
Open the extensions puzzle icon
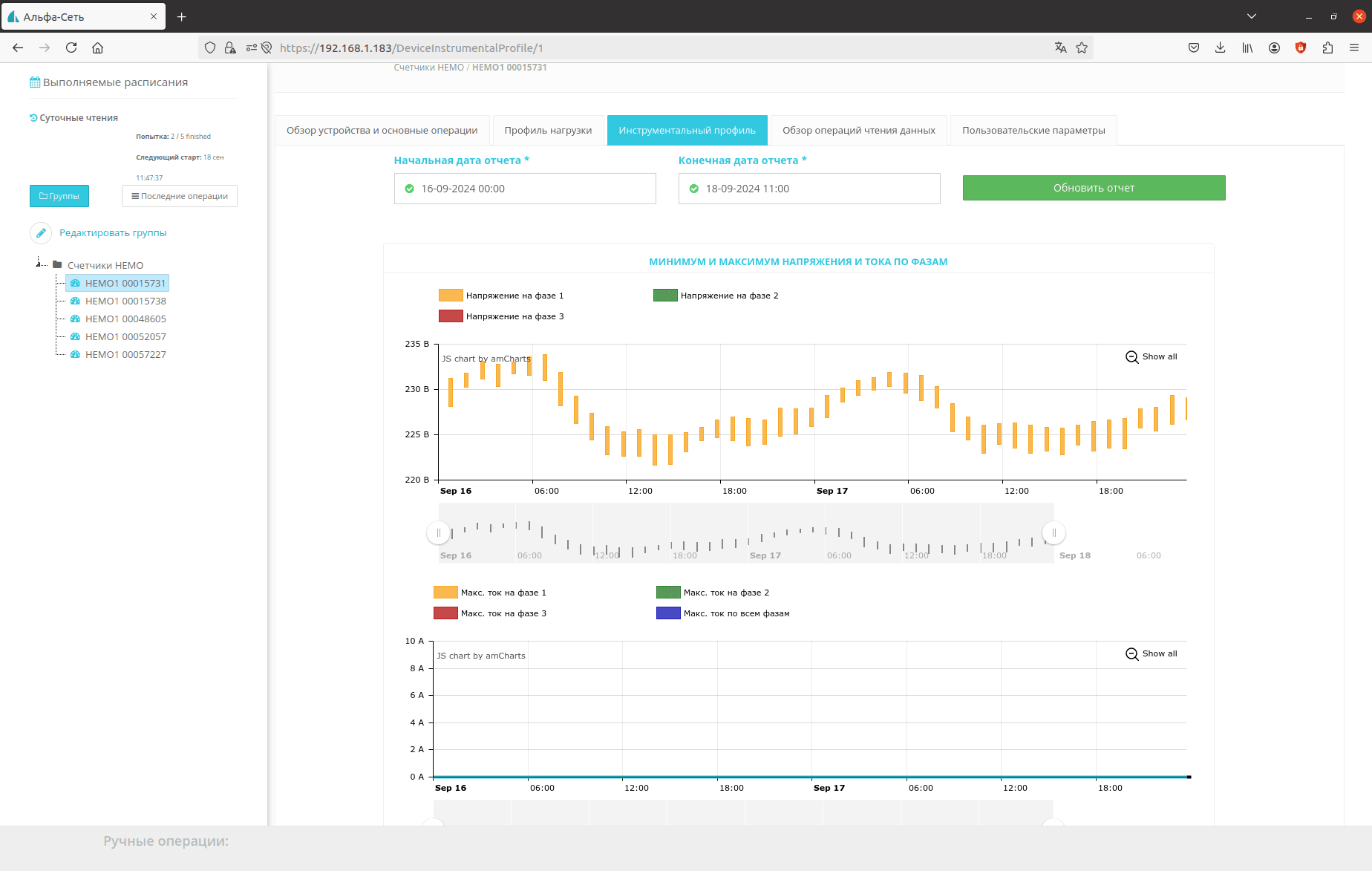(x=1327, y=48)
